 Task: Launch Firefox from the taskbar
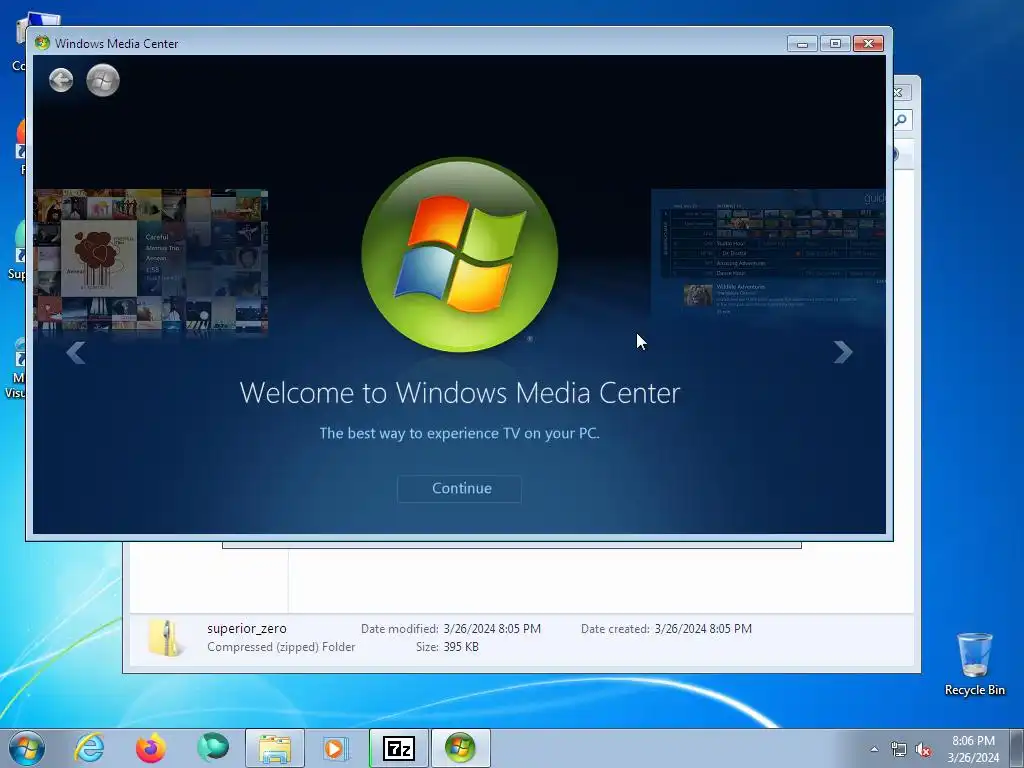point(150,748)
